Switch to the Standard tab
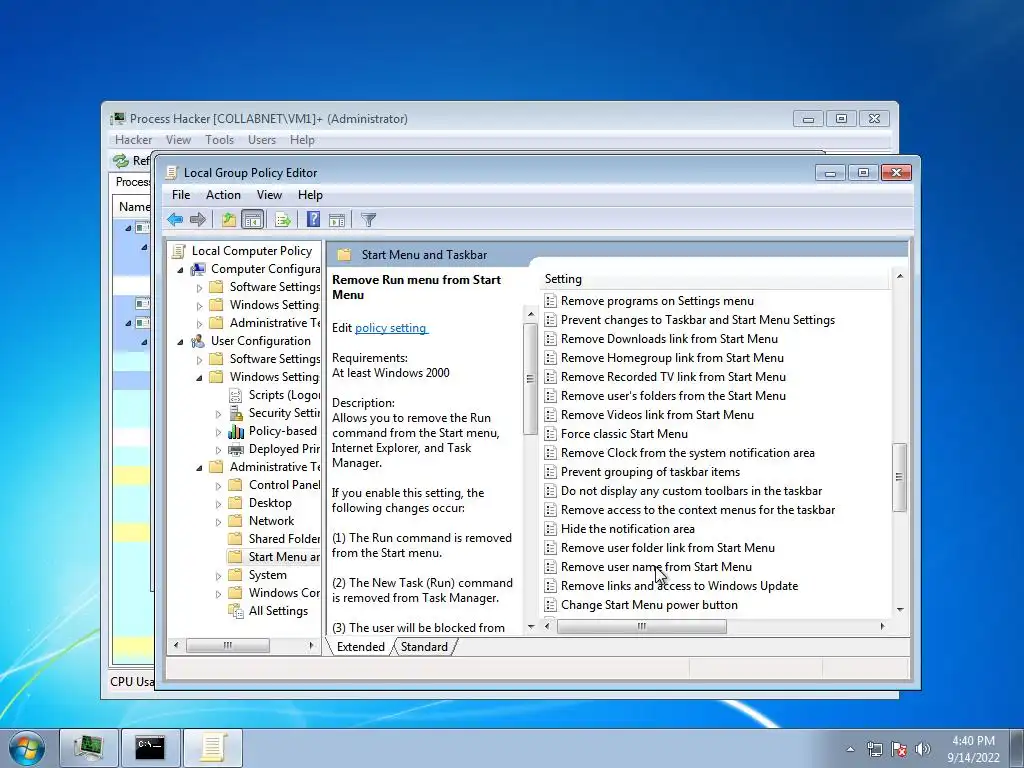 pyautogui.click(x=424, y=647)
